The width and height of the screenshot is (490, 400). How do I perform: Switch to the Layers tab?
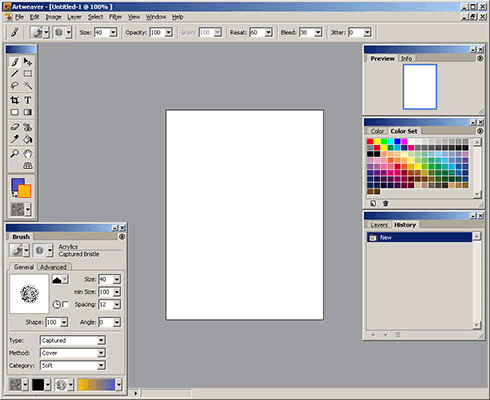coord(379,225)
